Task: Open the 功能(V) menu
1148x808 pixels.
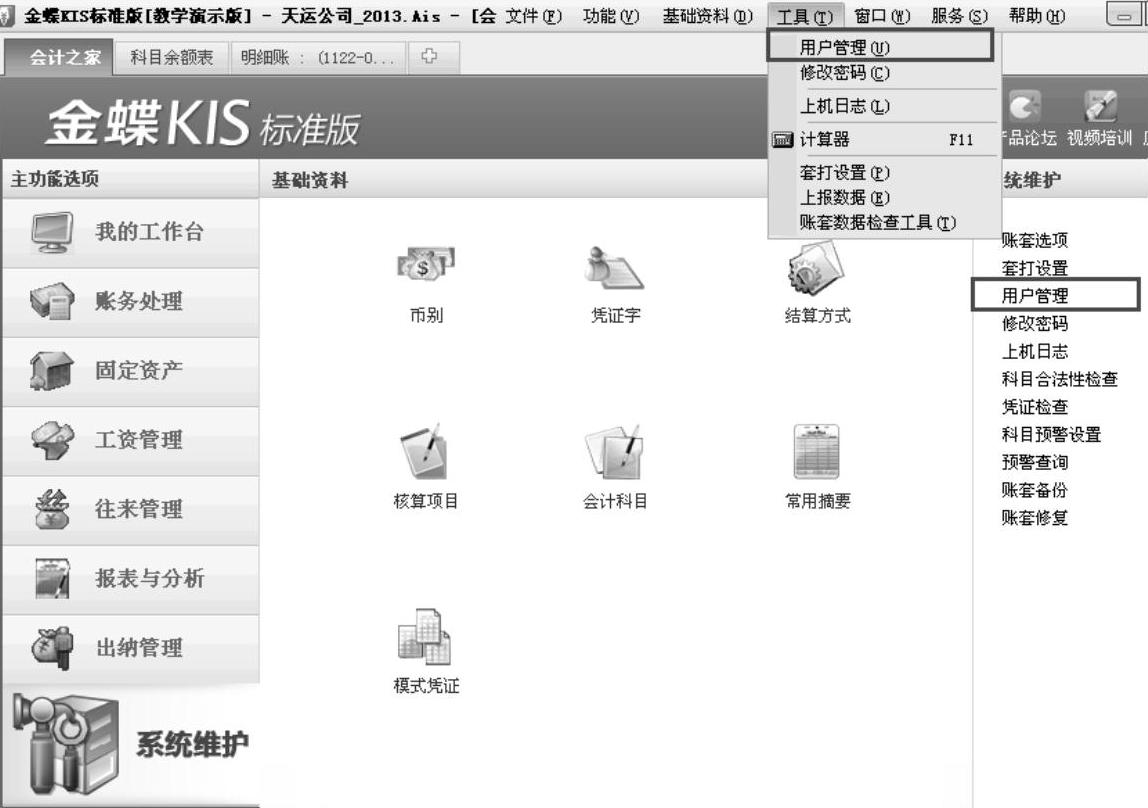Action: tap(611, 15)
